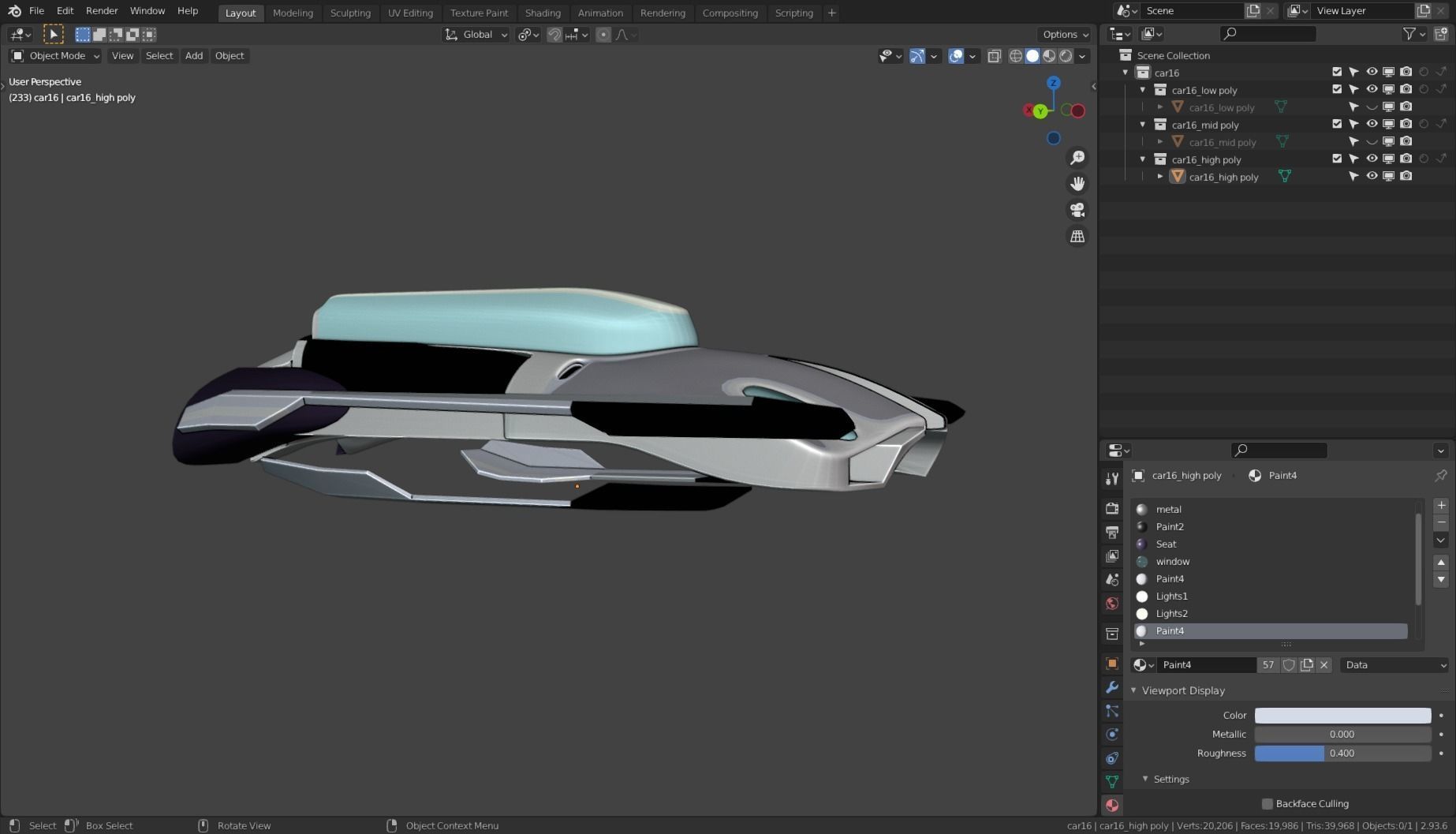
Task: Open the Modifier properties wrench tab
Action: [x=1112, y=687]
